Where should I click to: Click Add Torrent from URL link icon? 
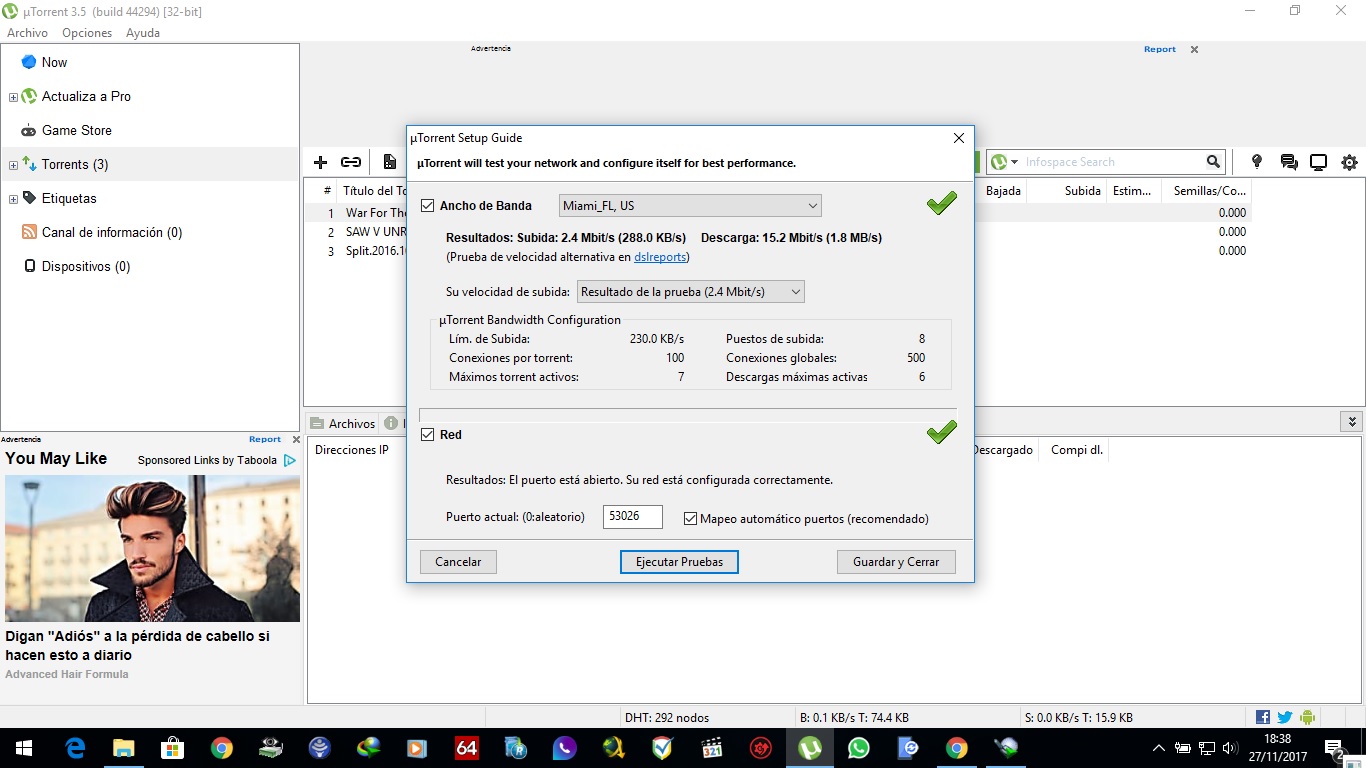[x=351, y=162]
